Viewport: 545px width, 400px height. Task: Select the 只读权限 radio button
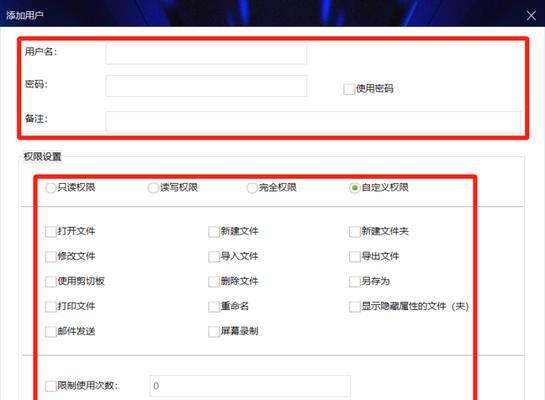point(50,188)
